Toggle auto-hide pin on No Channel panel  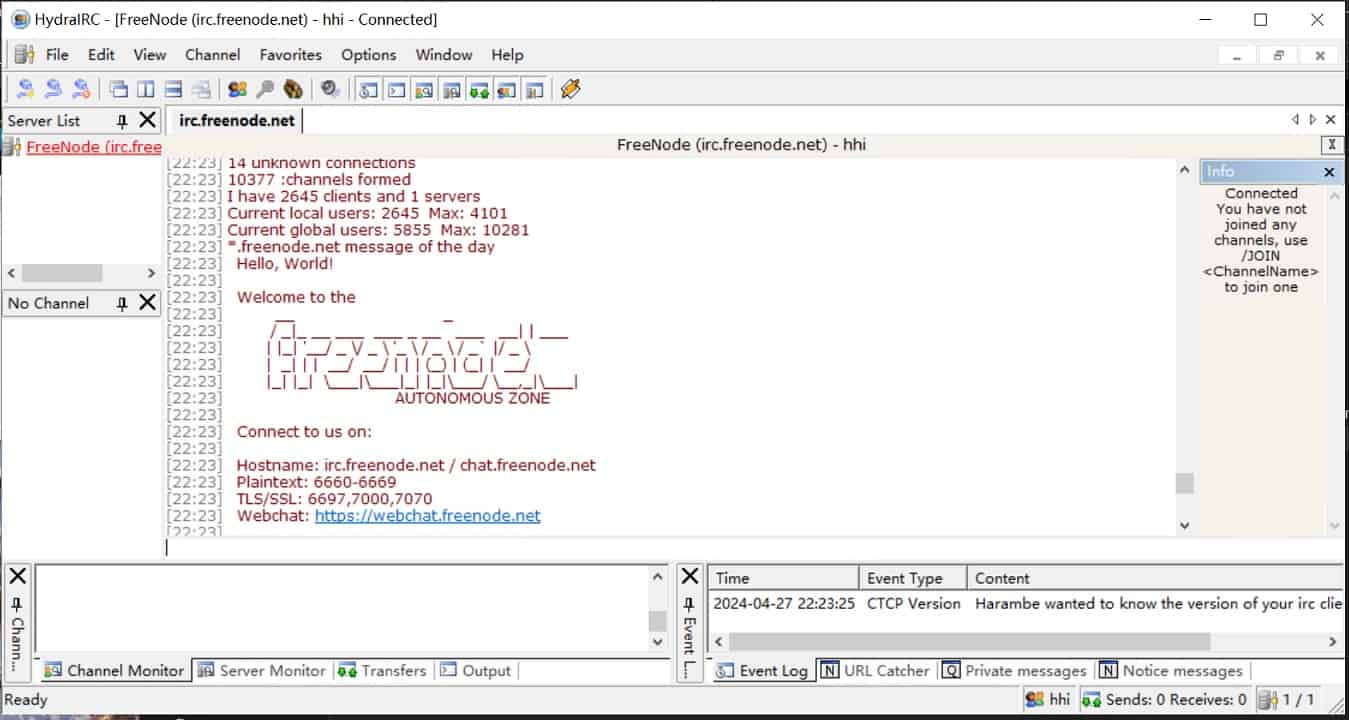(122, 303)
